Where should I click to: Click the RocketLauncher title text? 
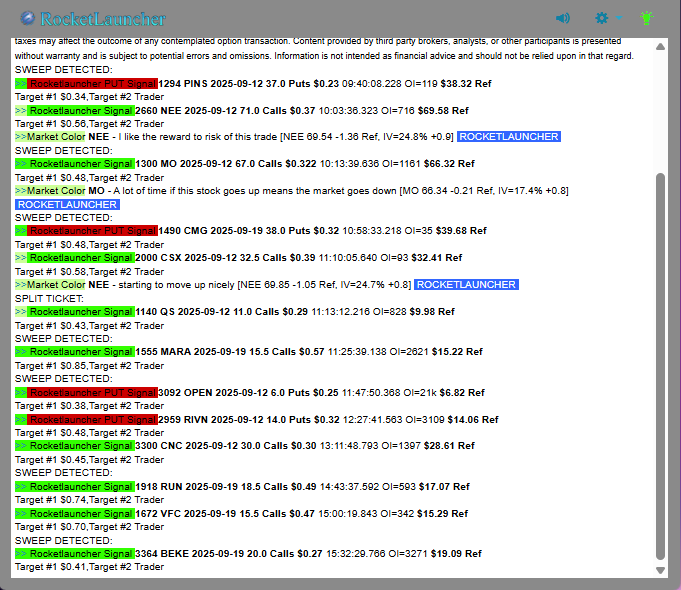103,19
